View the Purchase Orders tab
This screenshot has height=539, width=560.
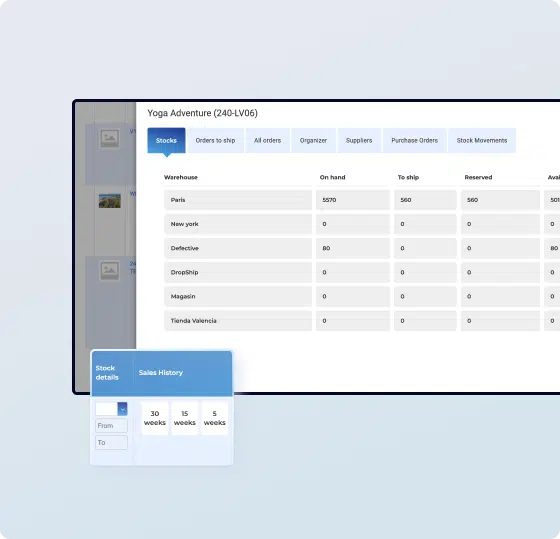415,140
